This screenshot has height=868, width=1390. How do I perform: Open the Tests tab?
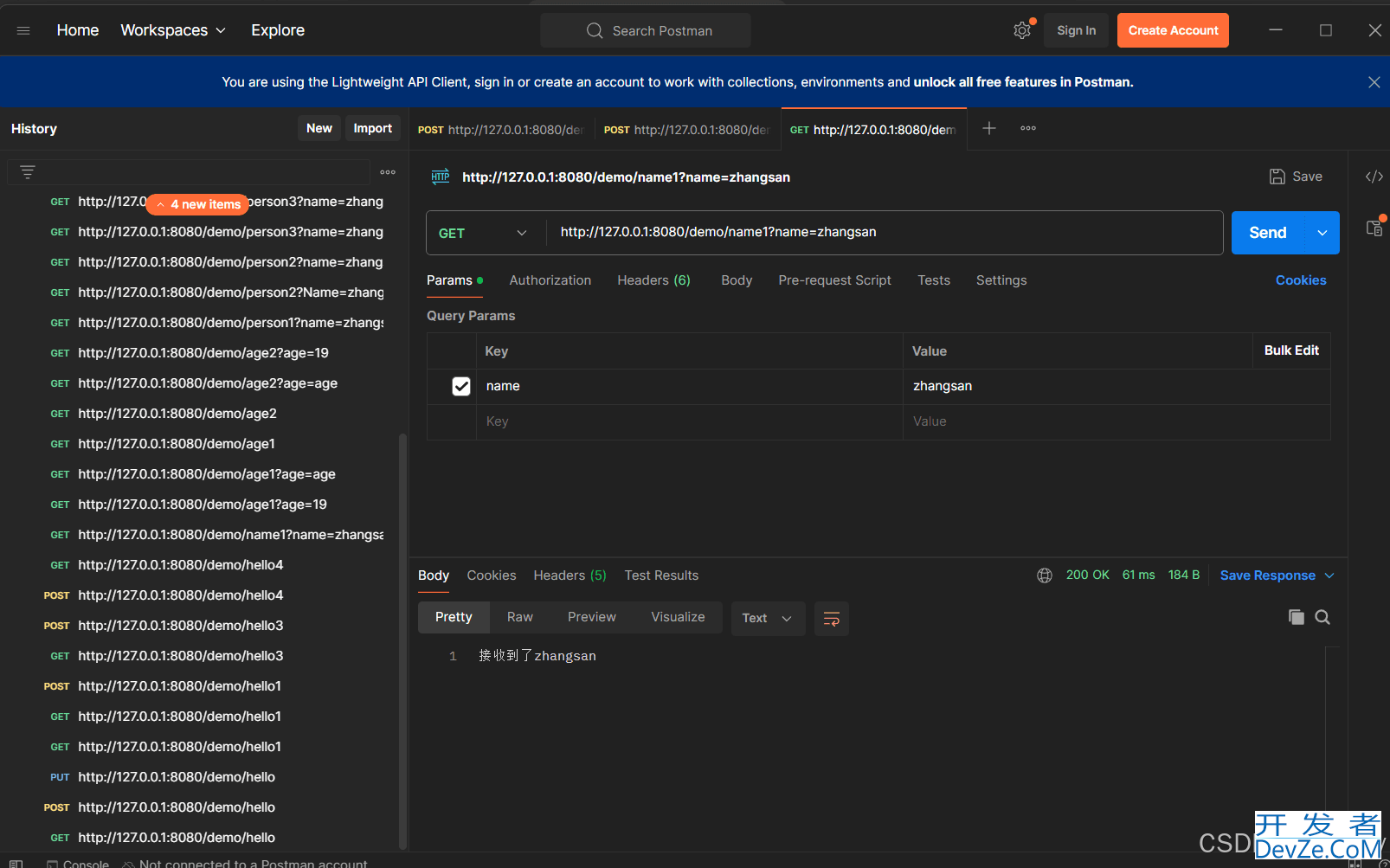click(934, 280)
